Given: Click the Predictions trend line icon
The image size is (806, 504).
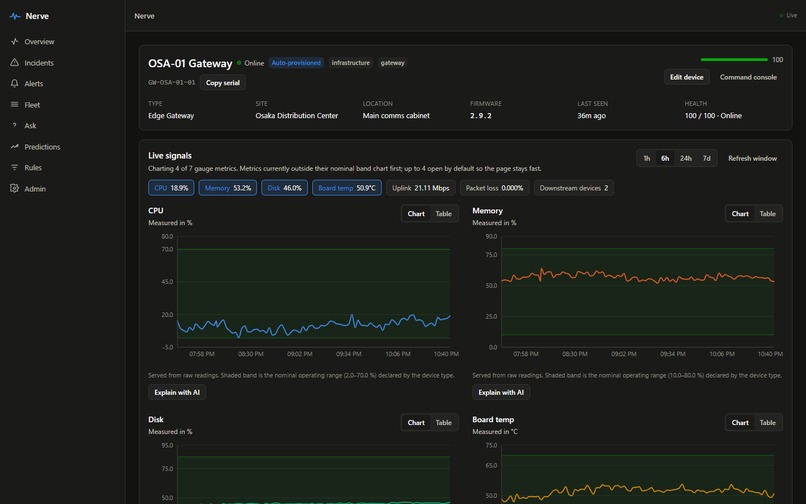Looking at the screenshot, I should (x=14, y=147).
